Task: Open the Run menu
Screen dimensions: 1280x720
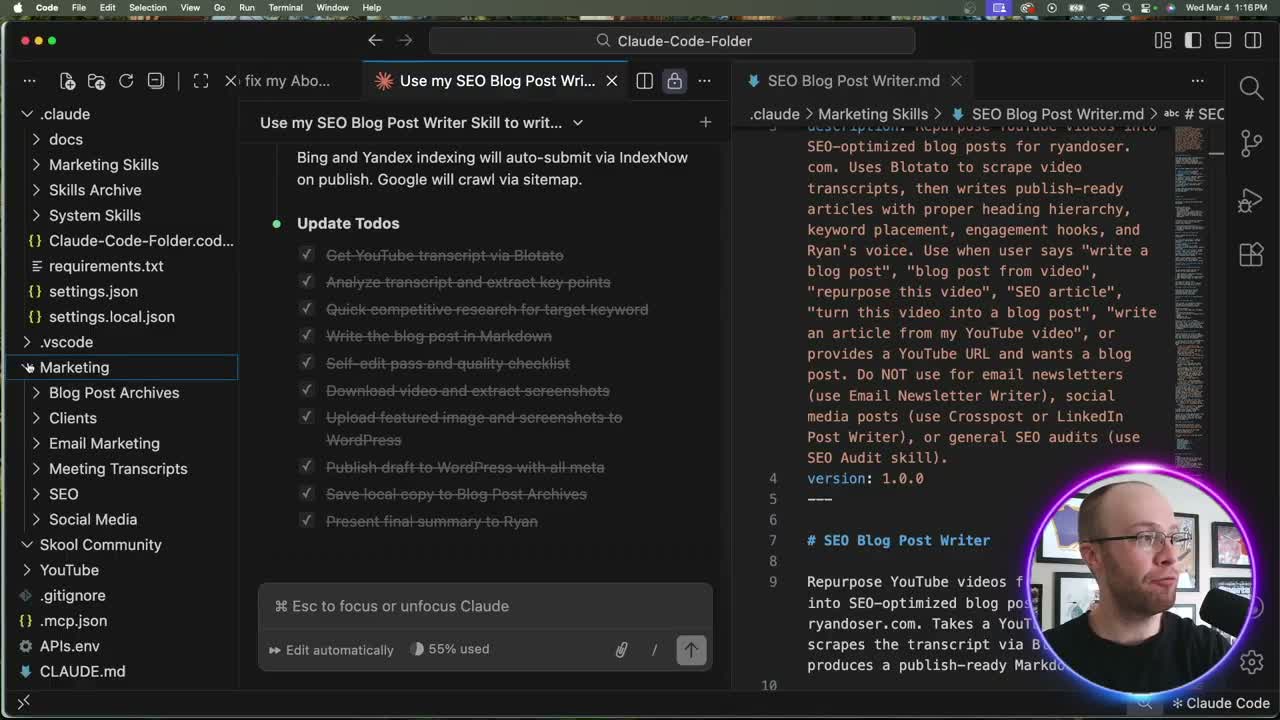Action: pyautogui.click(x=247, y=7)
